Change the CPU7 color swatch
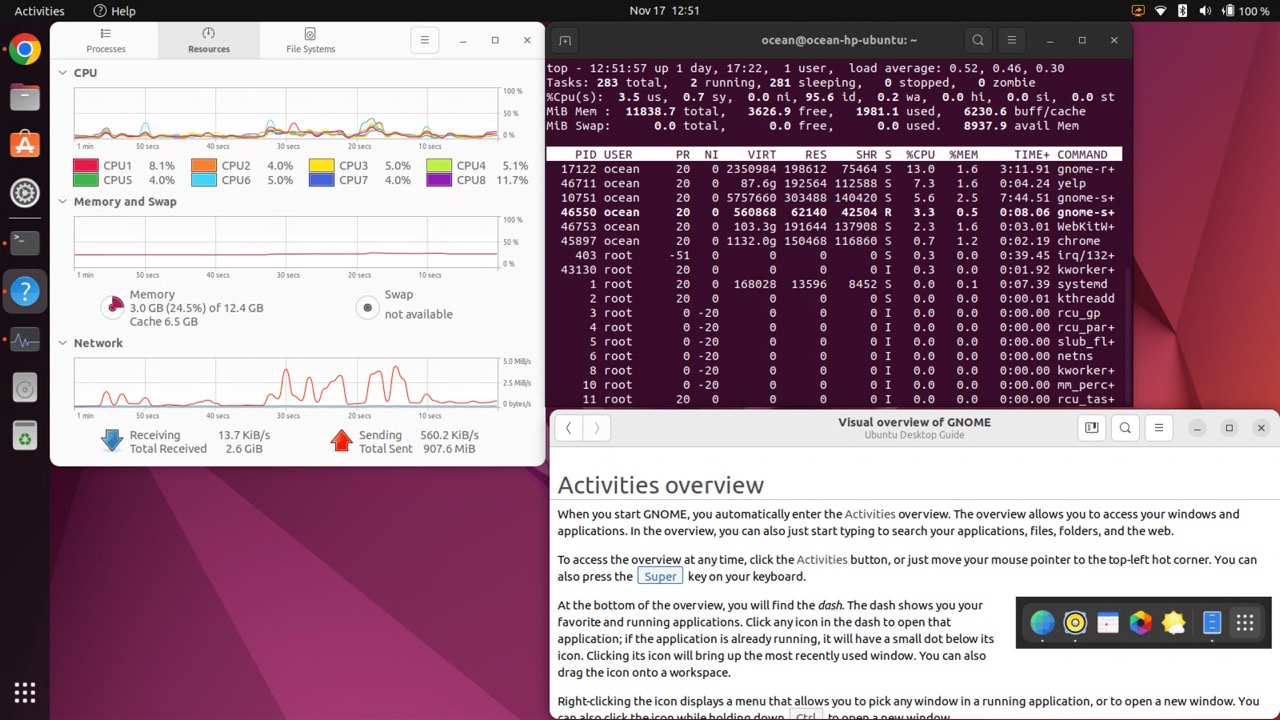Image resolution: width=1280 pixels, height=720 pixels. pyautogui.click(x=321, y=180)
